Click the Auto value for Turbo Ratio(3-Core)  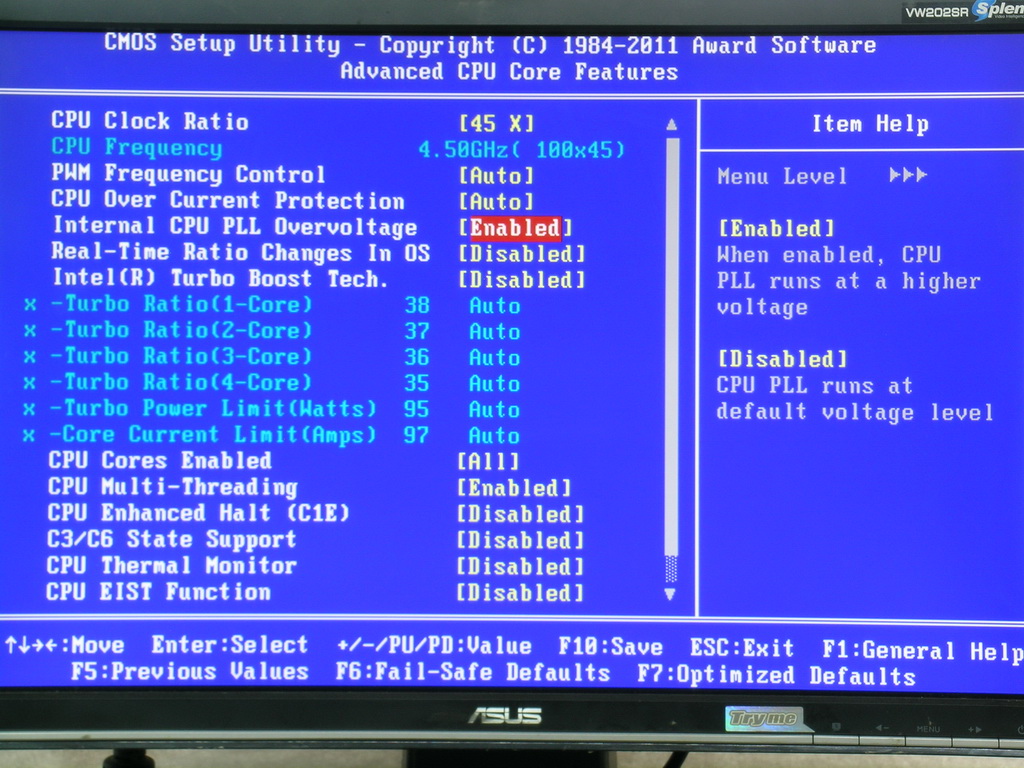pos(495,358)
